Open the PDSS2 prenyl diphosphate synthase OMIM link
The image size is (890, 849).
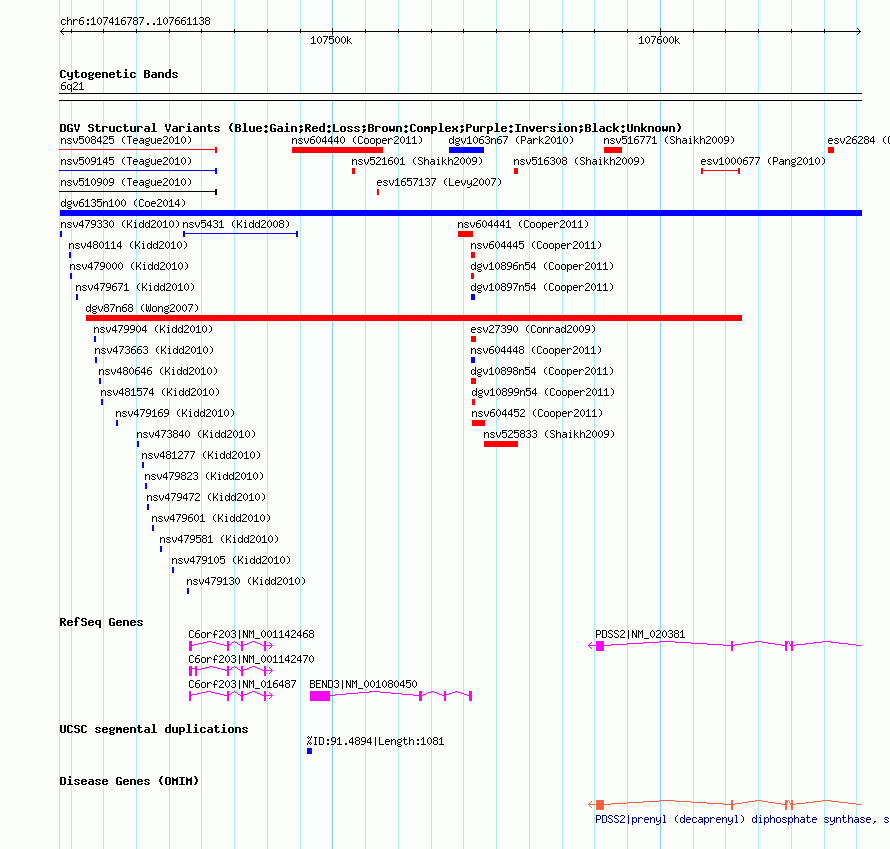pyautogui.click(x=742, y=819)
